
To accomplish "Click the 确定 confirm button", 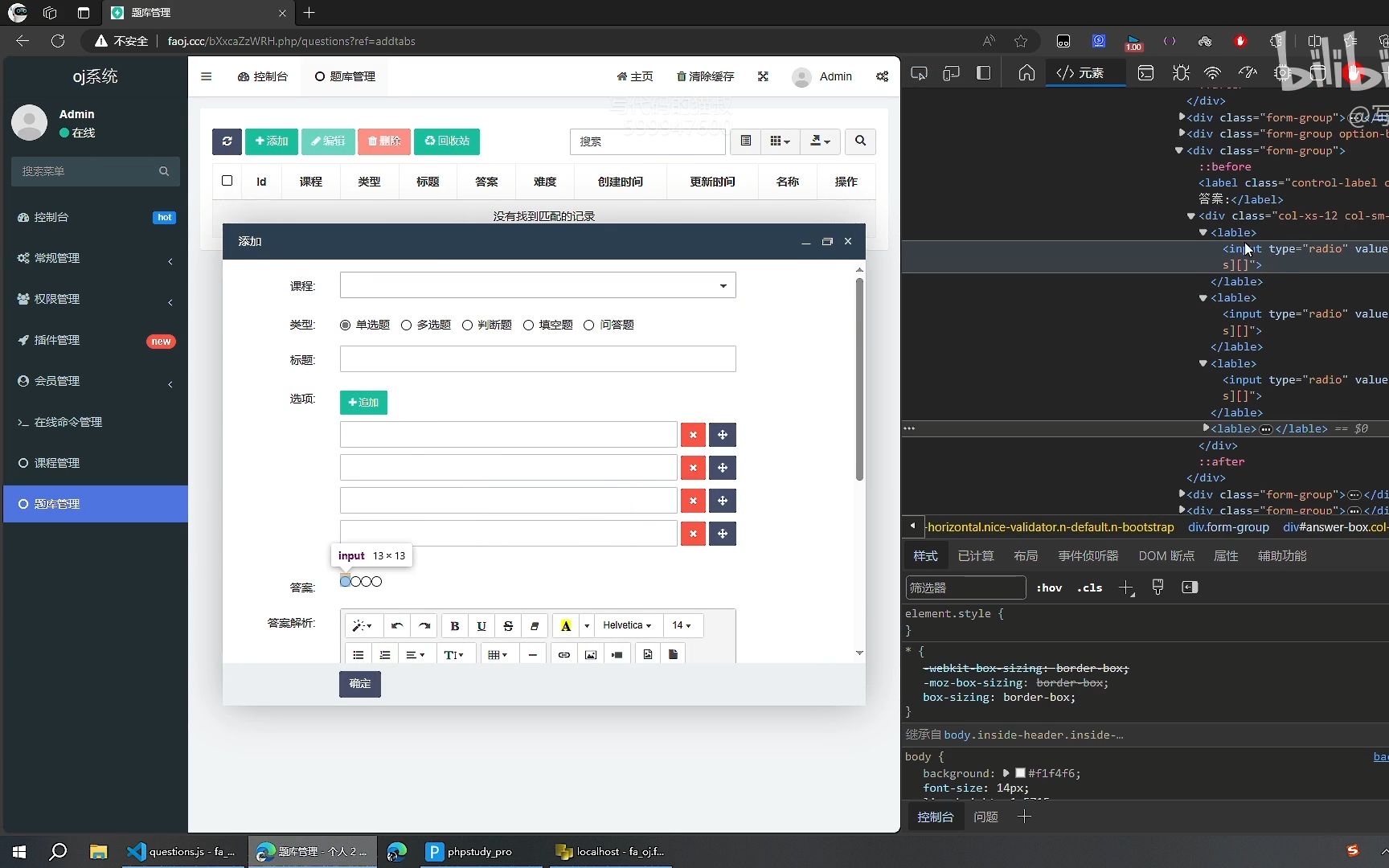I will (359, 684).
